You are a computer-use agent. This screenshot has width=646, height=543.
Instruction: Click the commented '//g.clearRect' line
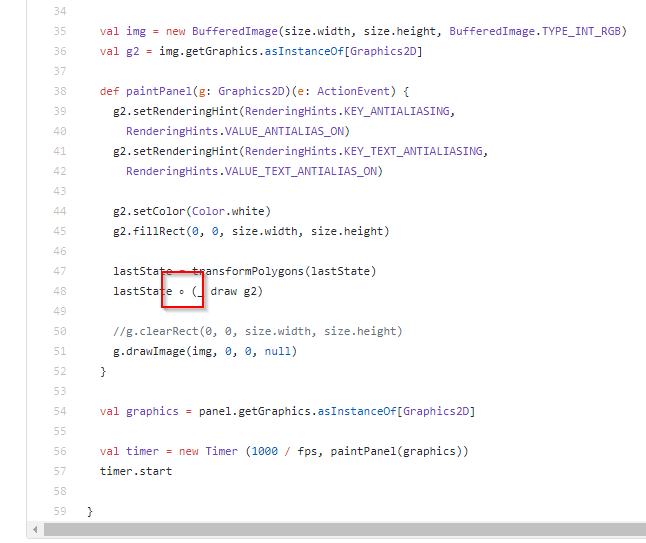(x=258, y=332)
